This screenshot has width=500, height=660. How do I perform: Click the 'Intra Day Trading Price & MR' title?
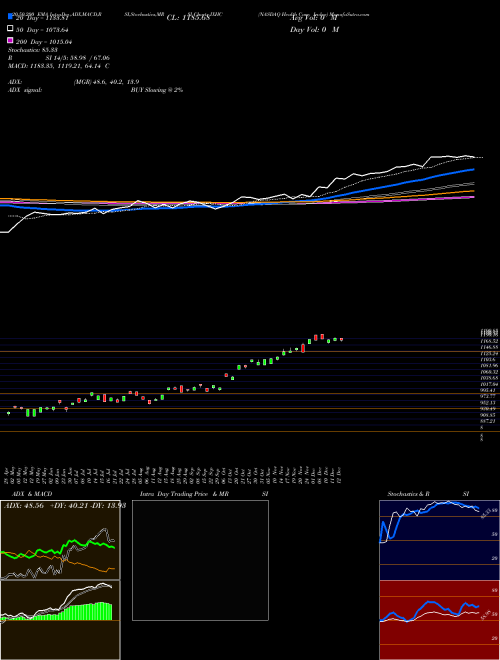[184, 494]
